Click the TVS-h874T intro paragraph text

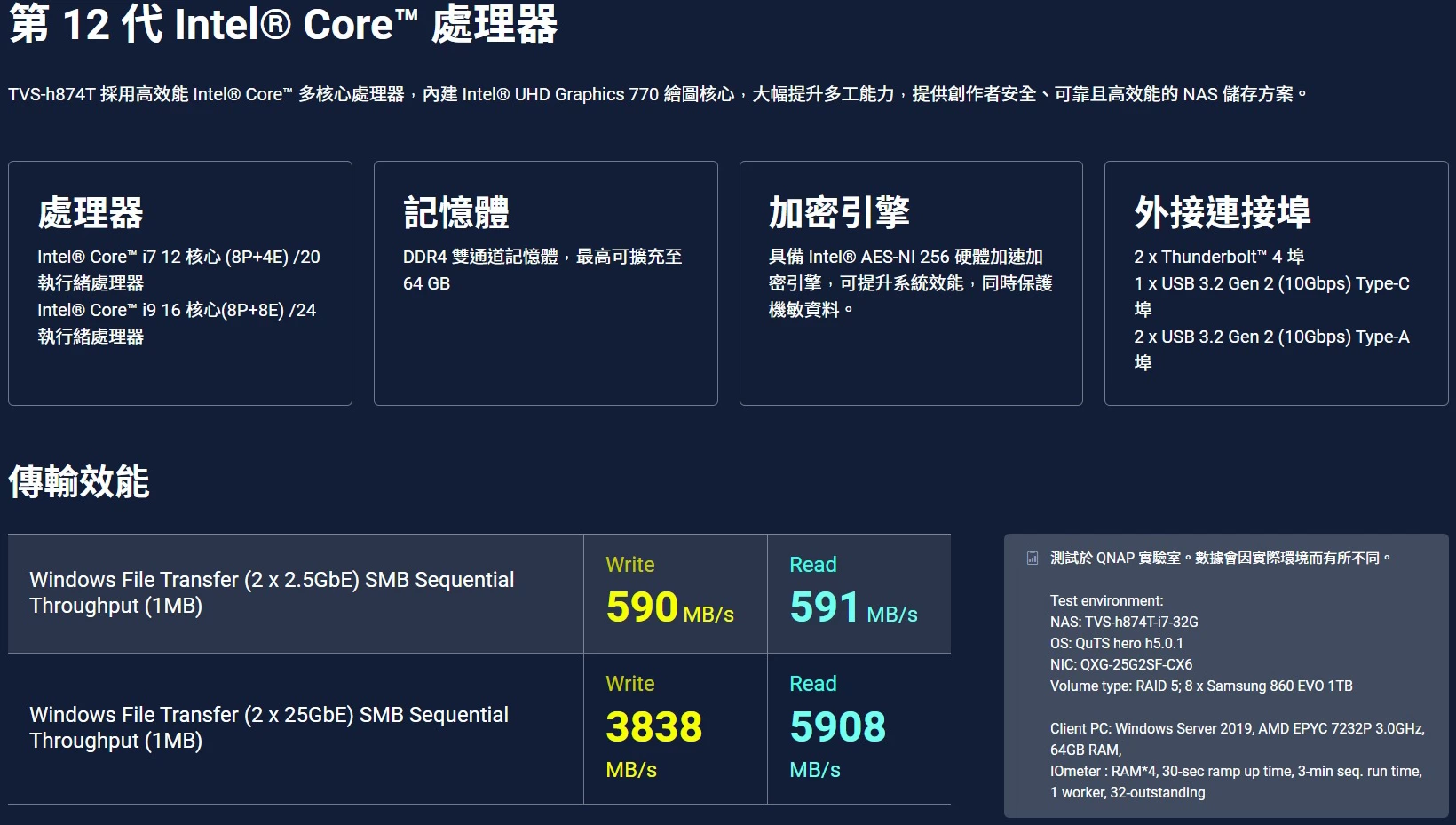pyautogui.click(x=658, y=94)
